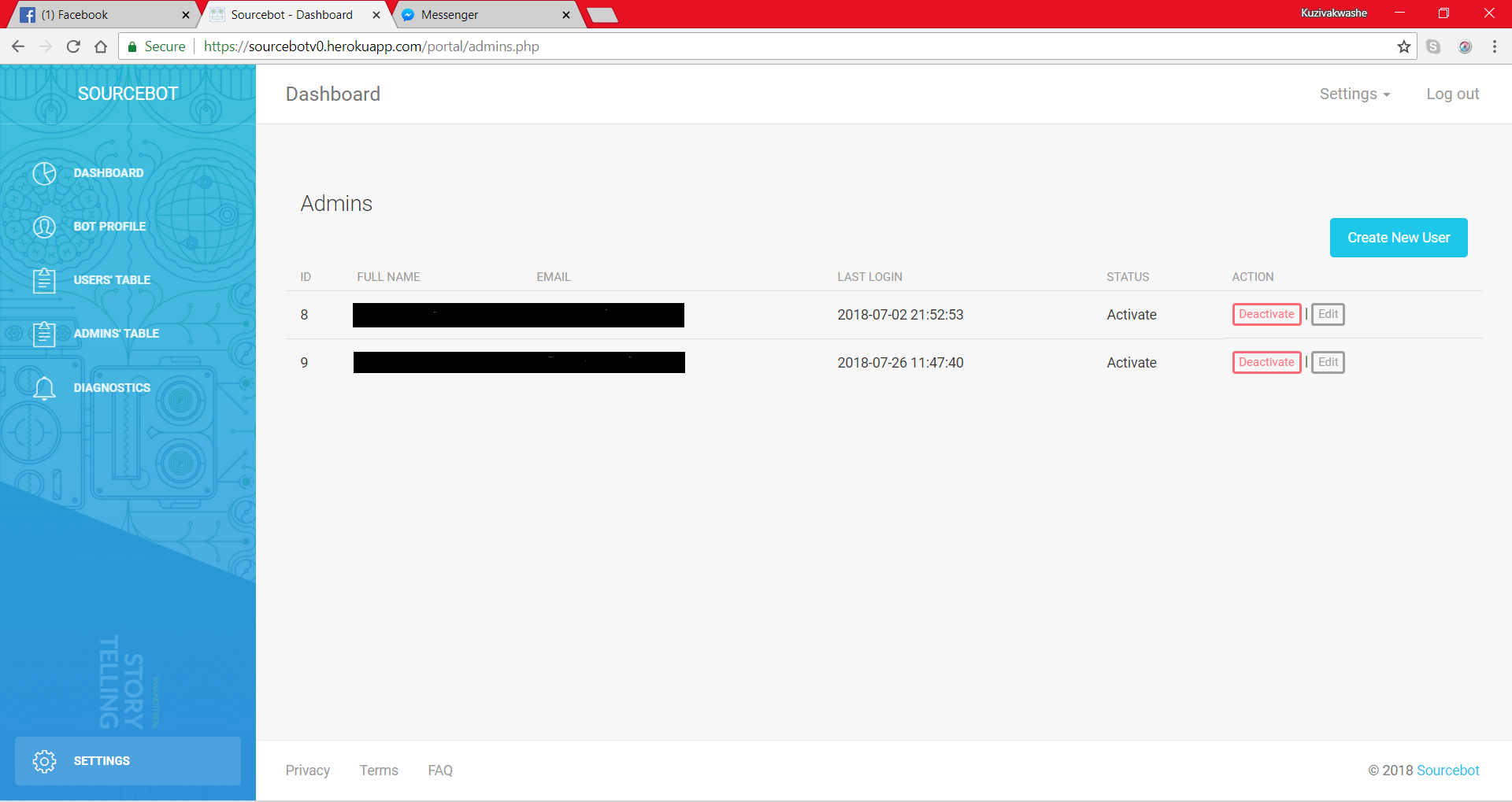Bookmark the page with the star icon
This screenshot has height=802, width=1512.
tap(1404, 46)
